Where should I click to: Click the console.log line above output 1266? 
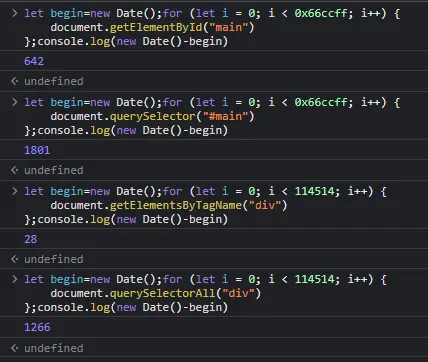(x=126, y=308)
